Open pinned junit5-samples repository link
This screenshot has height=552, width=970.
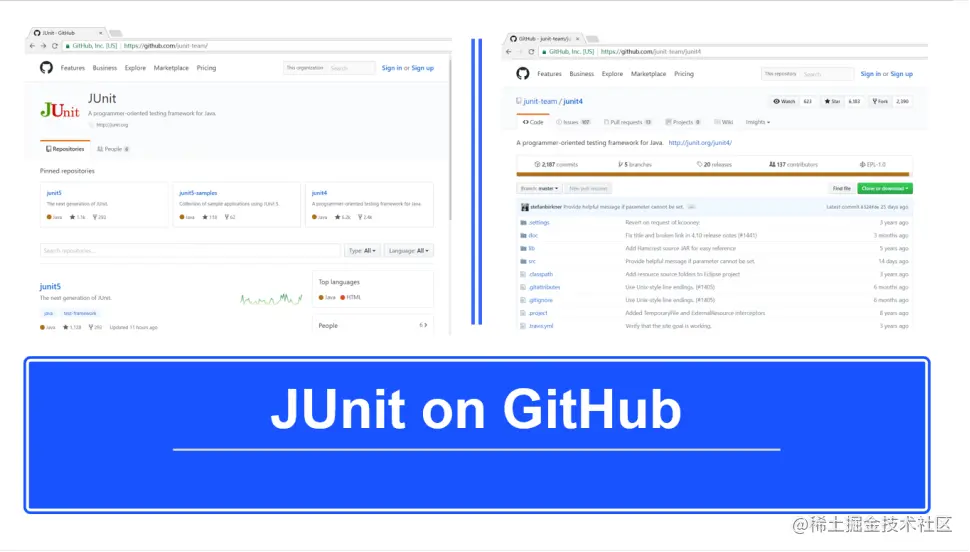tap(198, 193)
